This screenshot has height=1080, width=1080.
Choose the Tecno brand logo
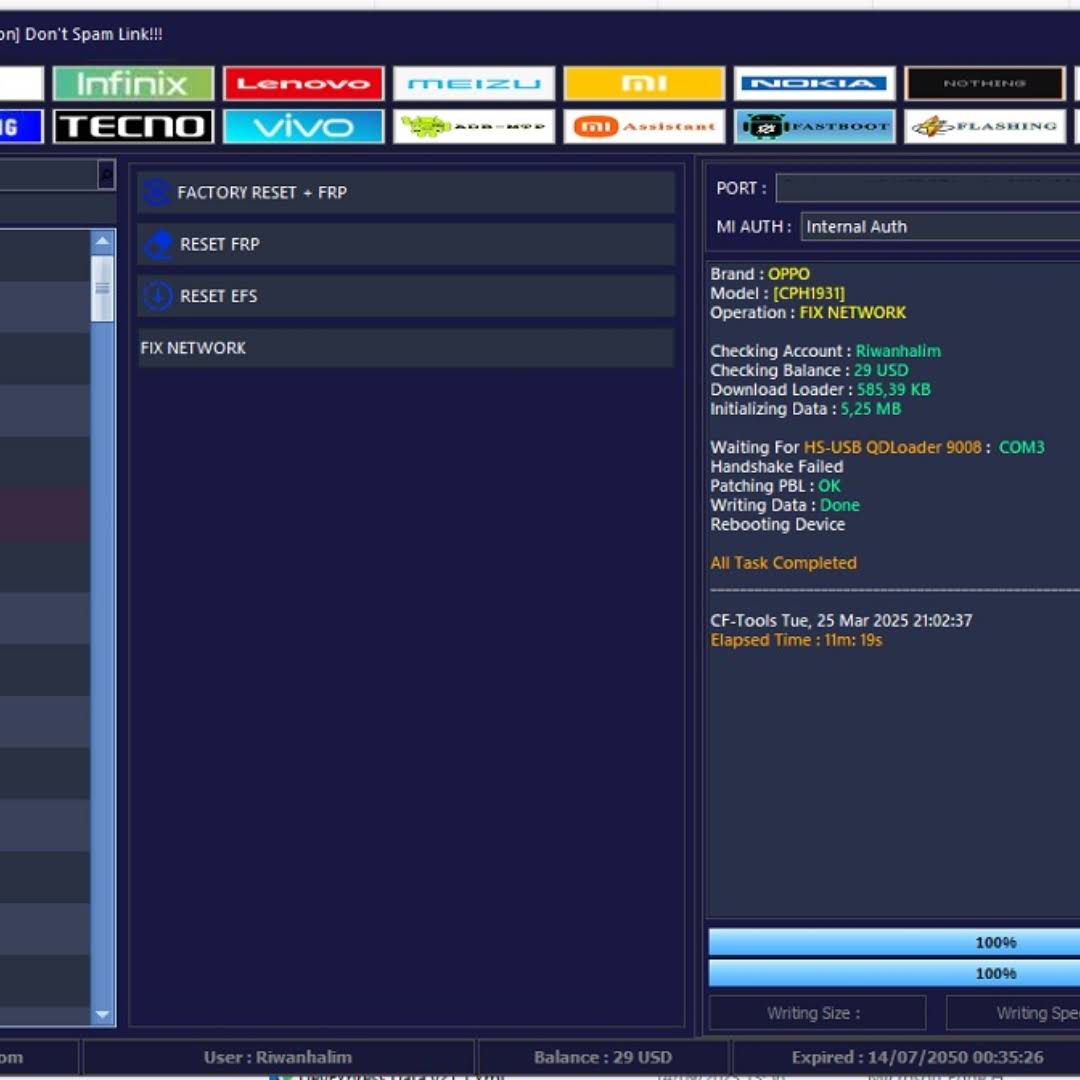tap(133, 127)
